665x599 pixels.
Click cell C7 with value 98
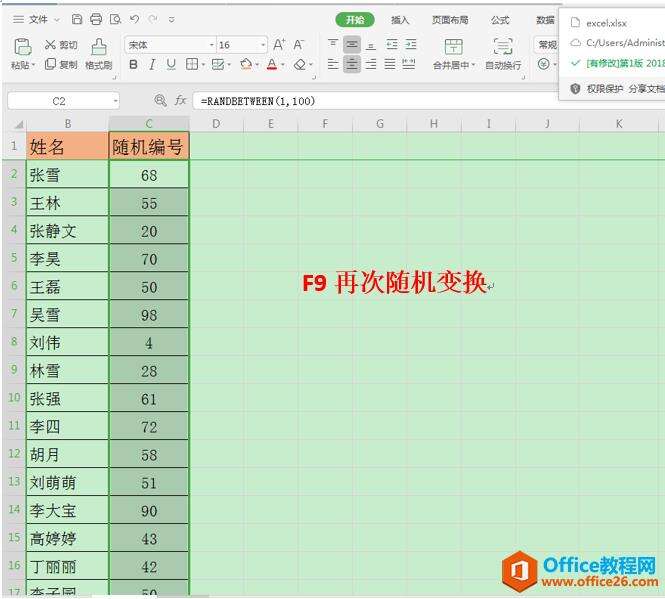click(x=149, y=315)
